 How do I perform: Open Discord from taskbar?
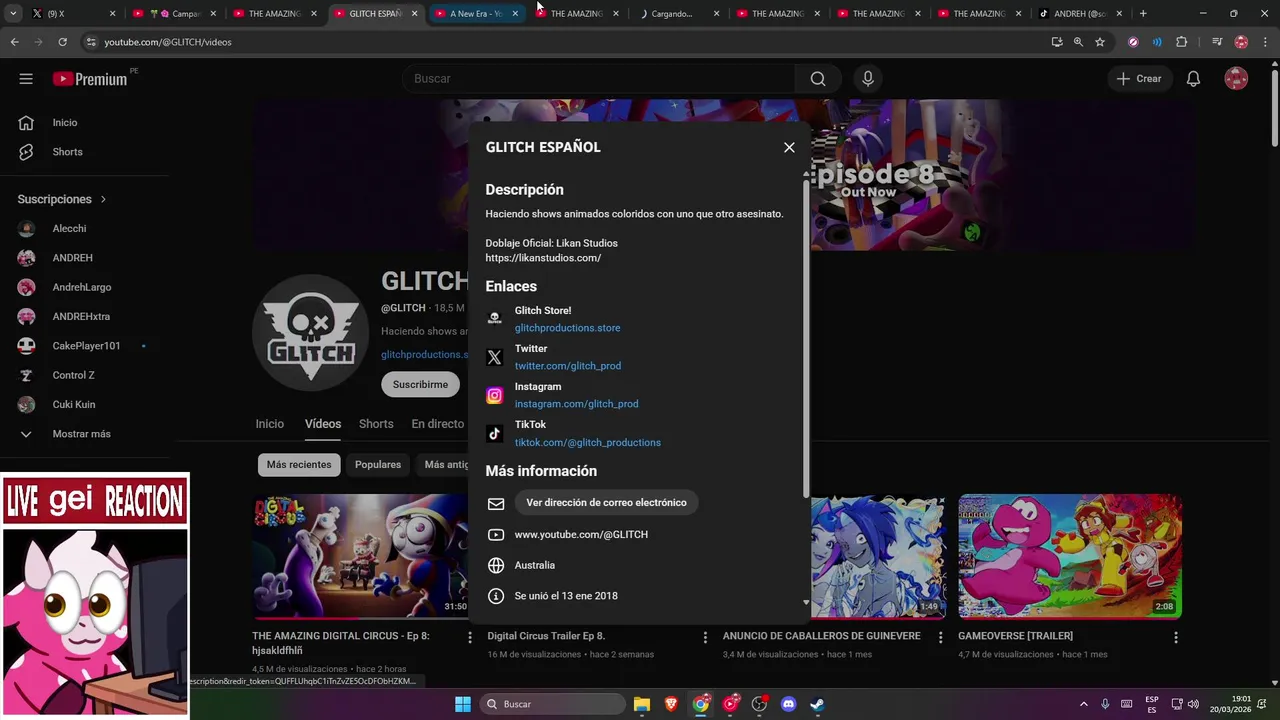[788, 704]
